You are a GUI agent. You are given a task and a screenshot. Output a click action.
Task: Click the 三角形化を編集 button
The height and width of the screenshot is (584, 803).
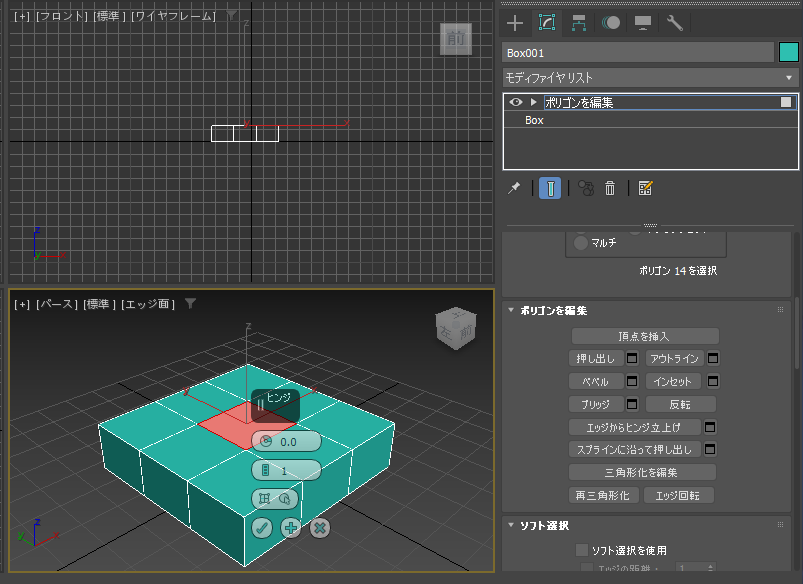click(642, 472)
